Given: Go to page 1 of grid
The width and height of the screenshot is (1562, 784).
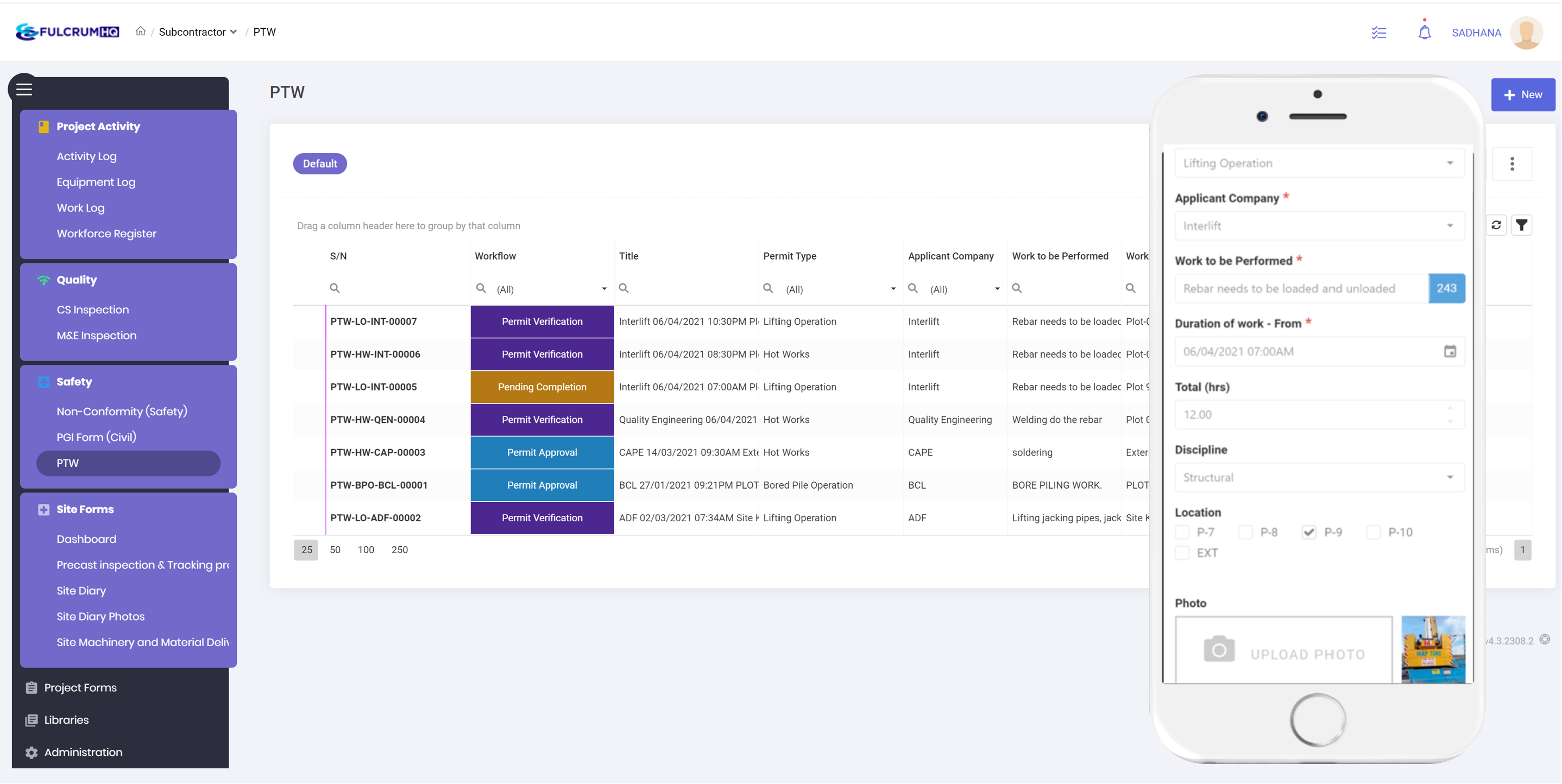Looking at the screenshot, I should 1522,549.
